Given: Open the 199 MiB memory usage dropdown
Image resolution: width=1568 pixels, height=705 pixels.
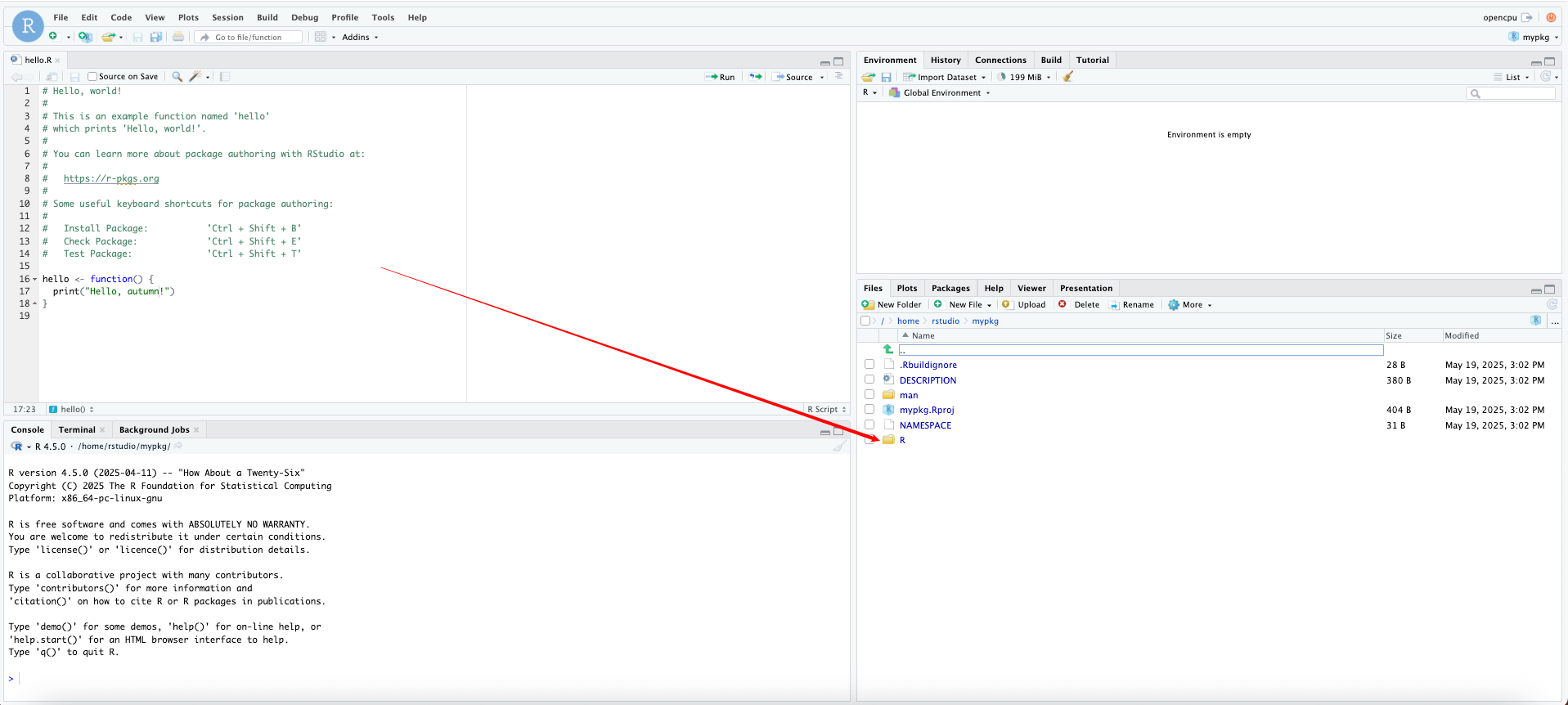Looking at the screenshot, I should [x=1024, y=77].
